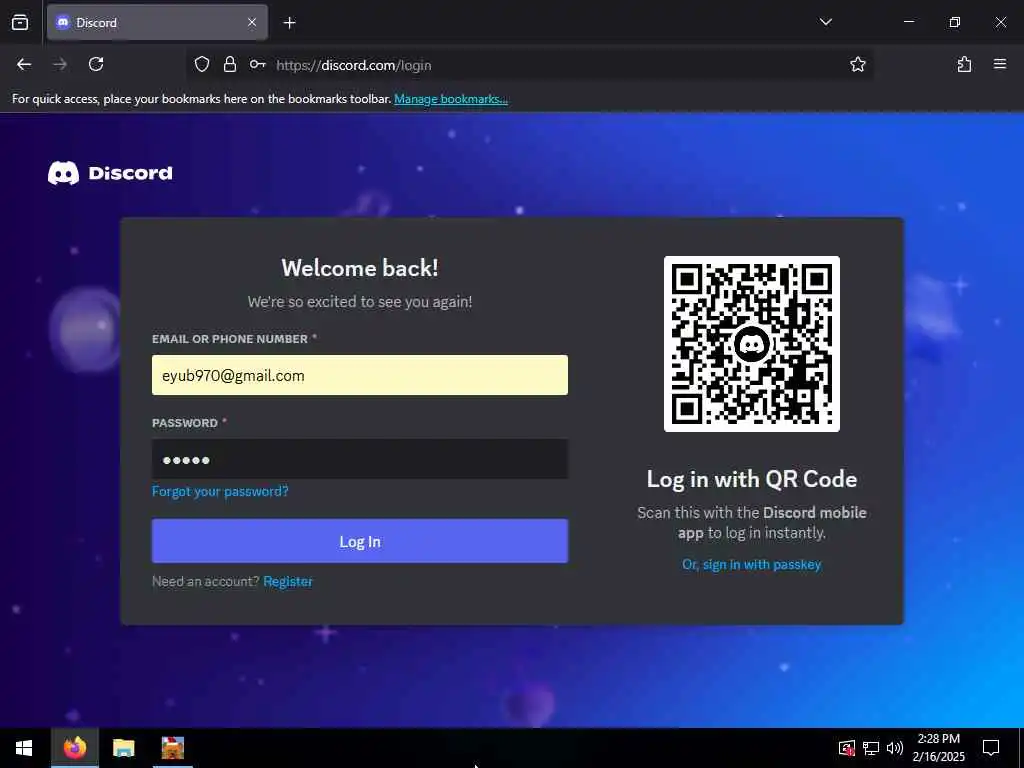Reload the current page
1024x768 pixels.
pyautogui.click(x=96, y=64)
